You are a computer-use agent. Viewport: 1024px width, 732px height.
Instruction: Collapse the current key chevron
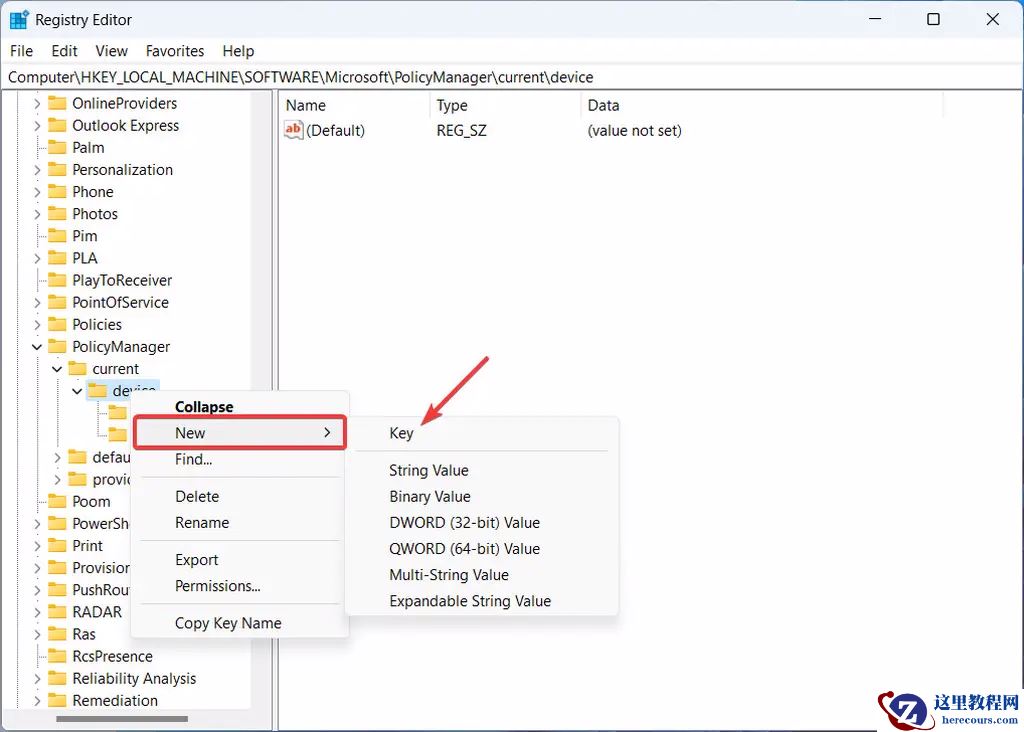coord(57,369)
